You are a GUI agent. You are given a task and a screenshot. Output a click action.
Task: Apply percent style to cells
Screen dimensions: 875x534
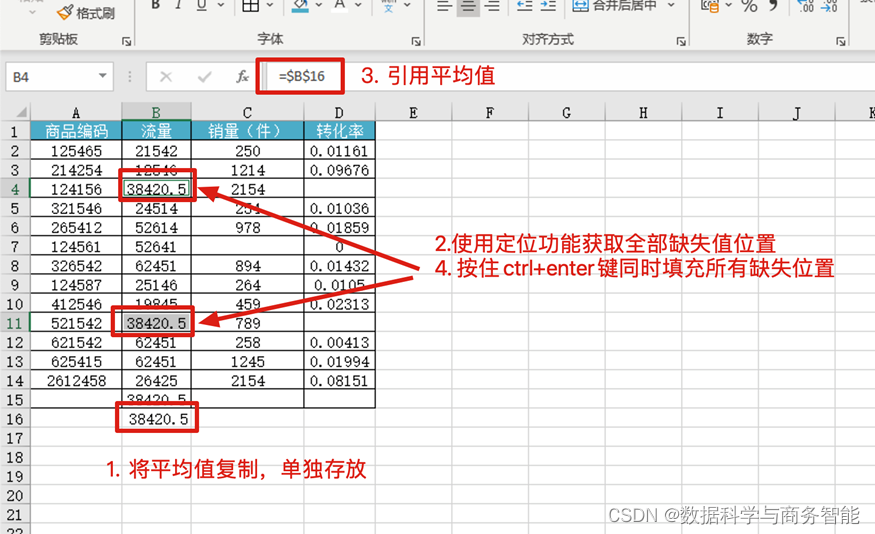pos(749,6)
